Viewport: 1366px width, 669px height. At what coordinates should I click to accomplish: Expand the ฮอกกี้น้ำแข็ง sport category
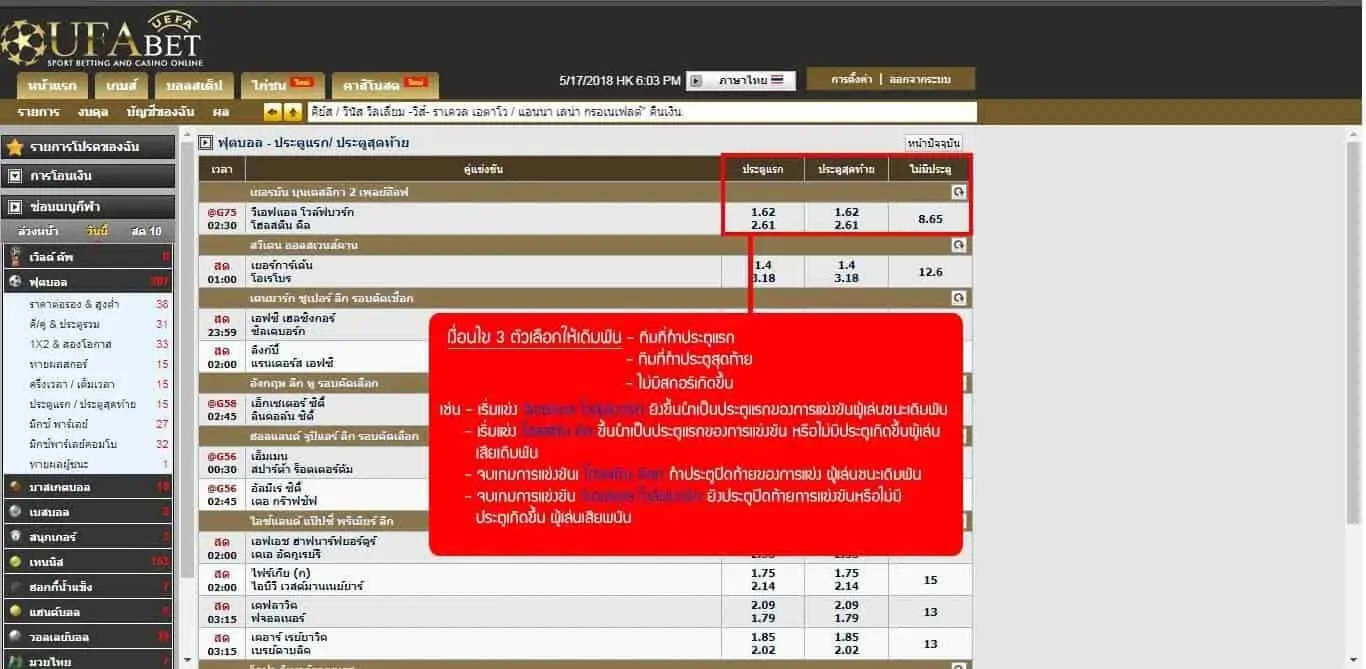pos(86,586)
